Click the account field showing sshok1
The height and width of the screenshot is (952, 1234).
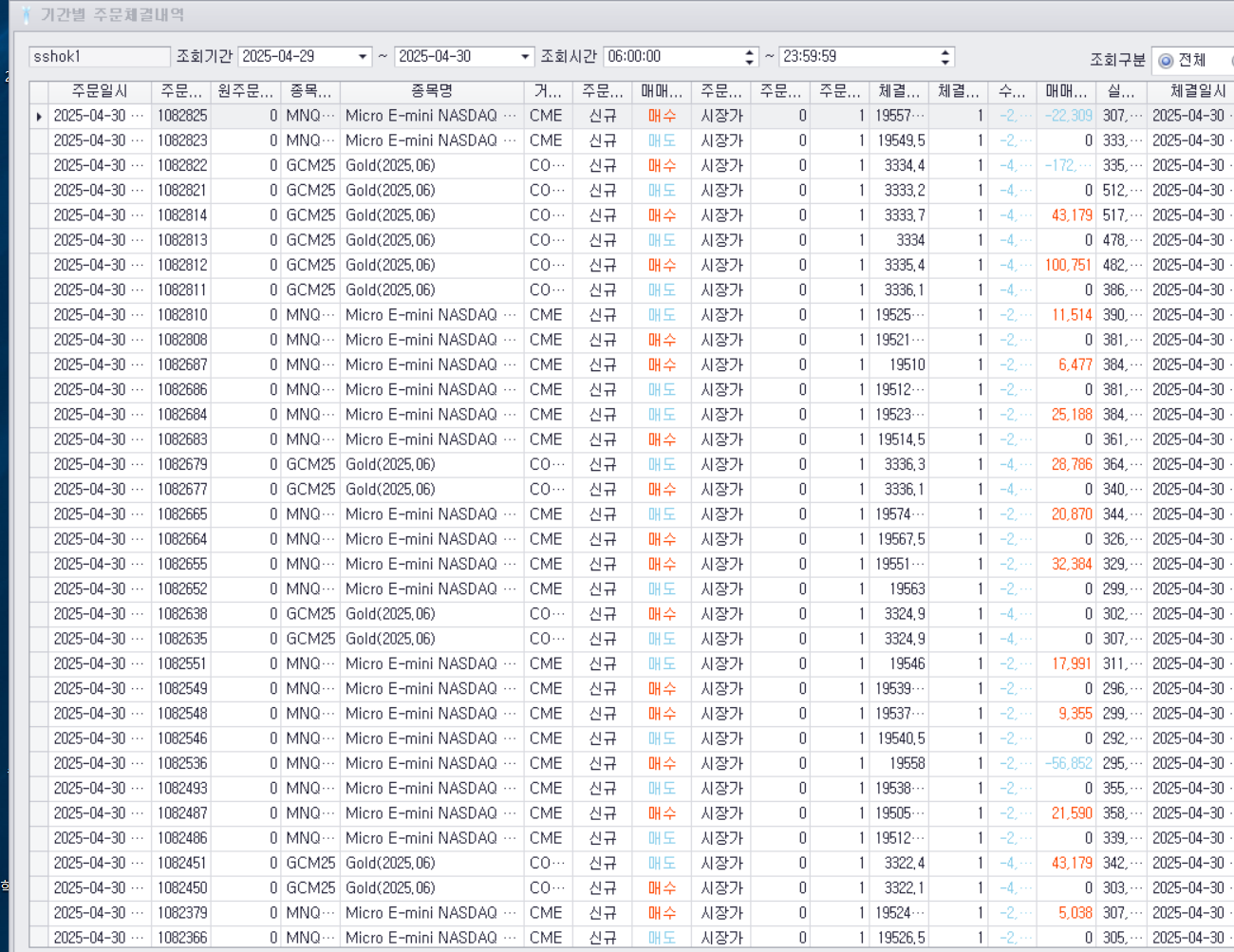pos(100,57)
